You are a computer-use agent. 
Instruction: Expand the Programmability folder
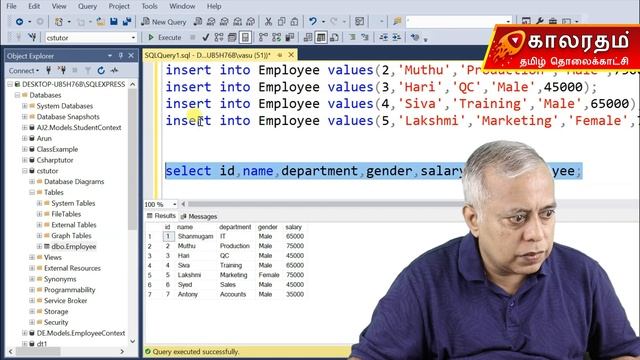[x=32, y=290]
